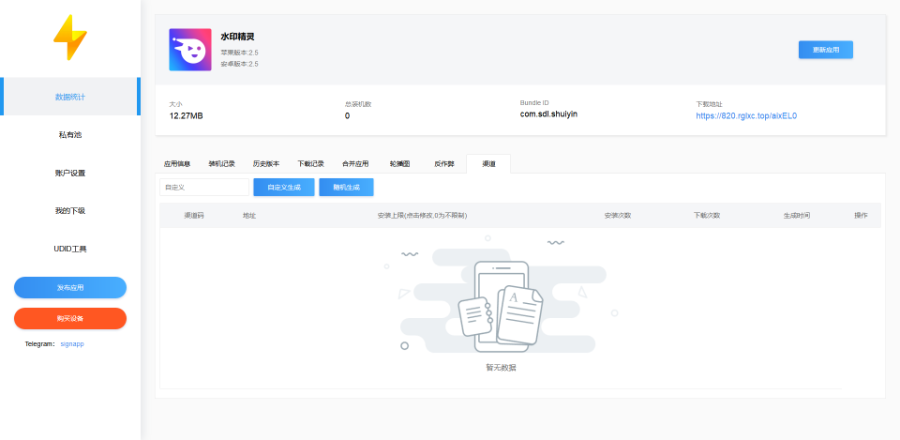Click the lightning bolt logo

70,39
